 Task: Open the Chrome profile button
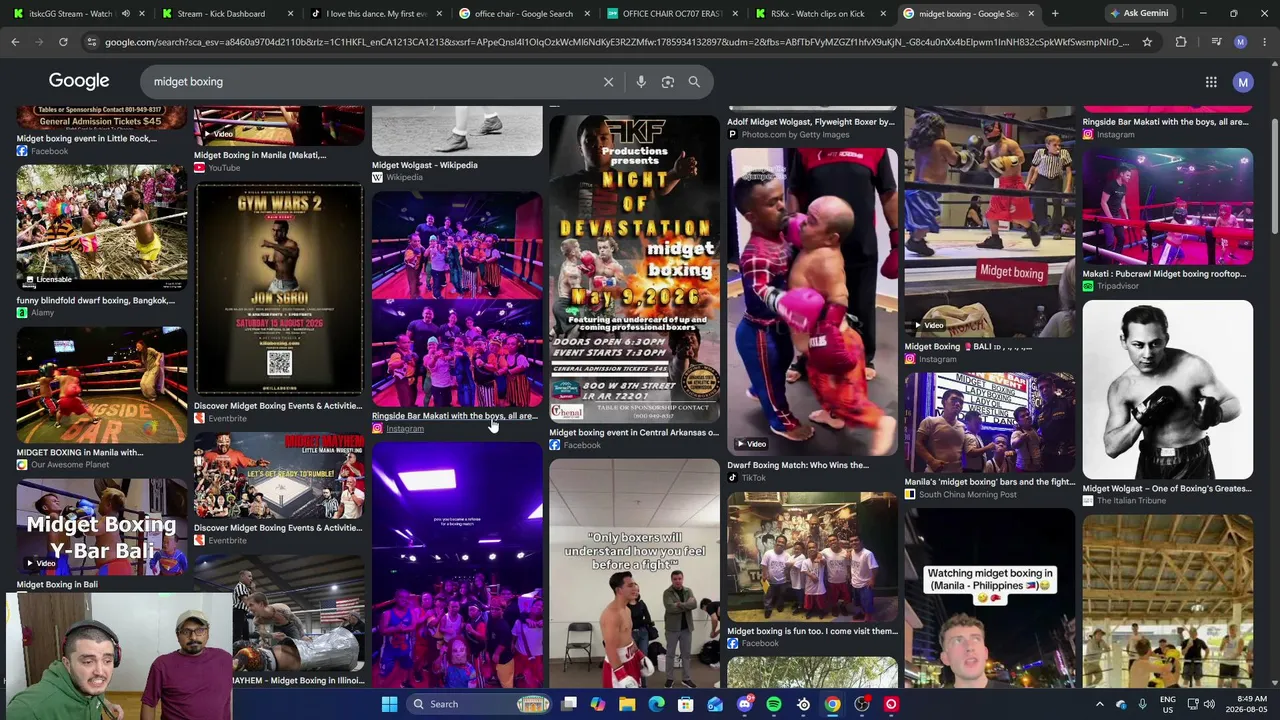1241,42
